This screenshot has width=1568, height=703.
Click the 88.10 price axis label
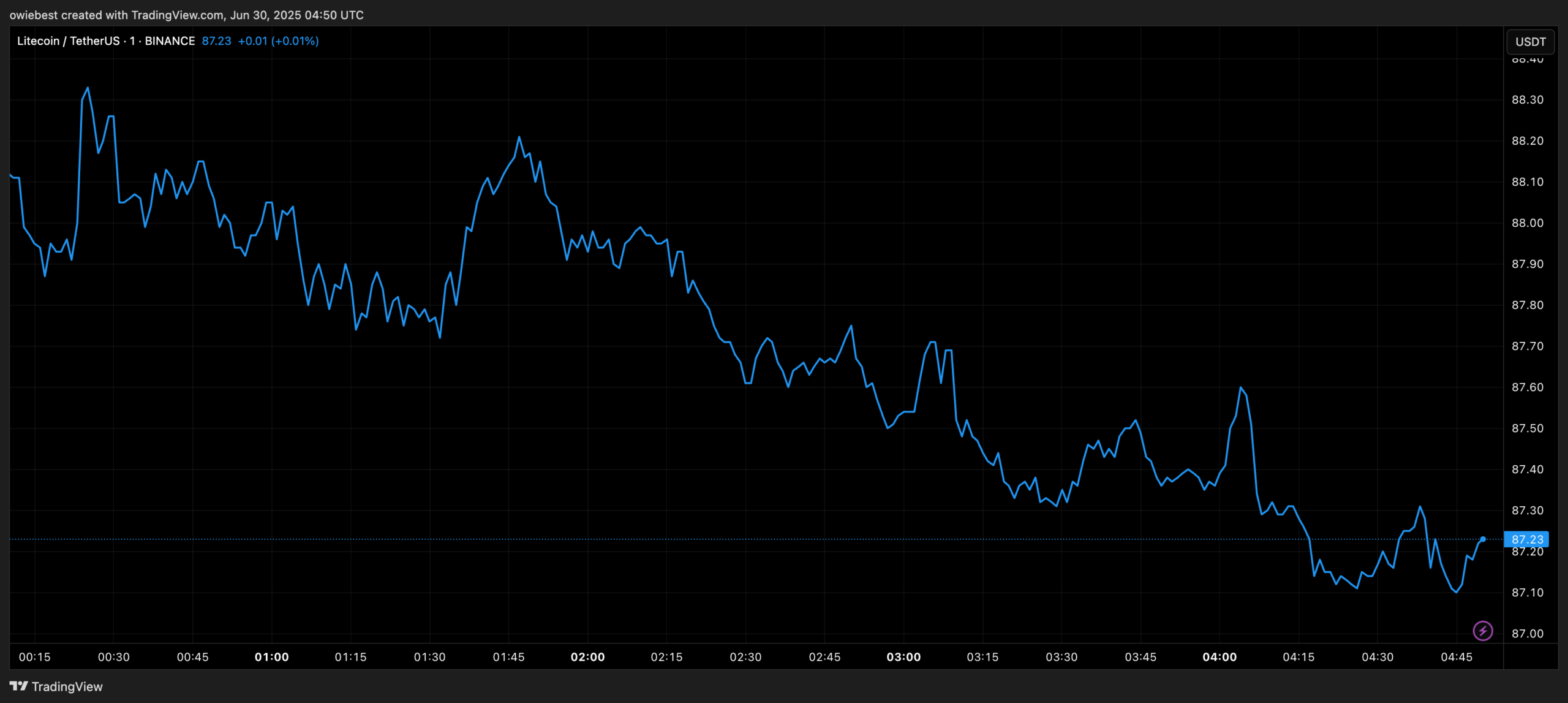click(1528, 182)
